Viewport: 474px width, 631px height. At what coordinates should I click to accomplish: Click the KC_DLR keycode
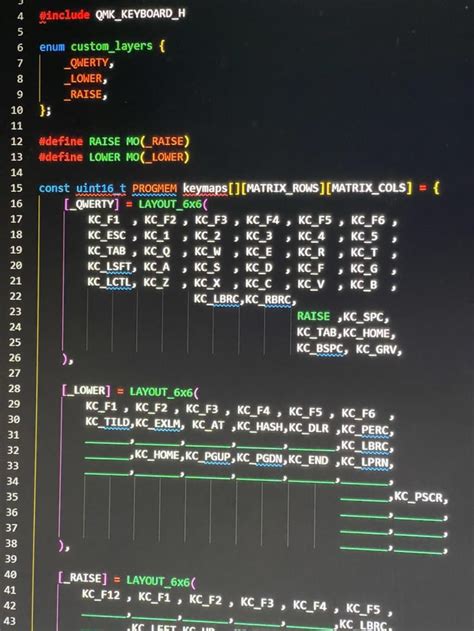pos(309,427)
